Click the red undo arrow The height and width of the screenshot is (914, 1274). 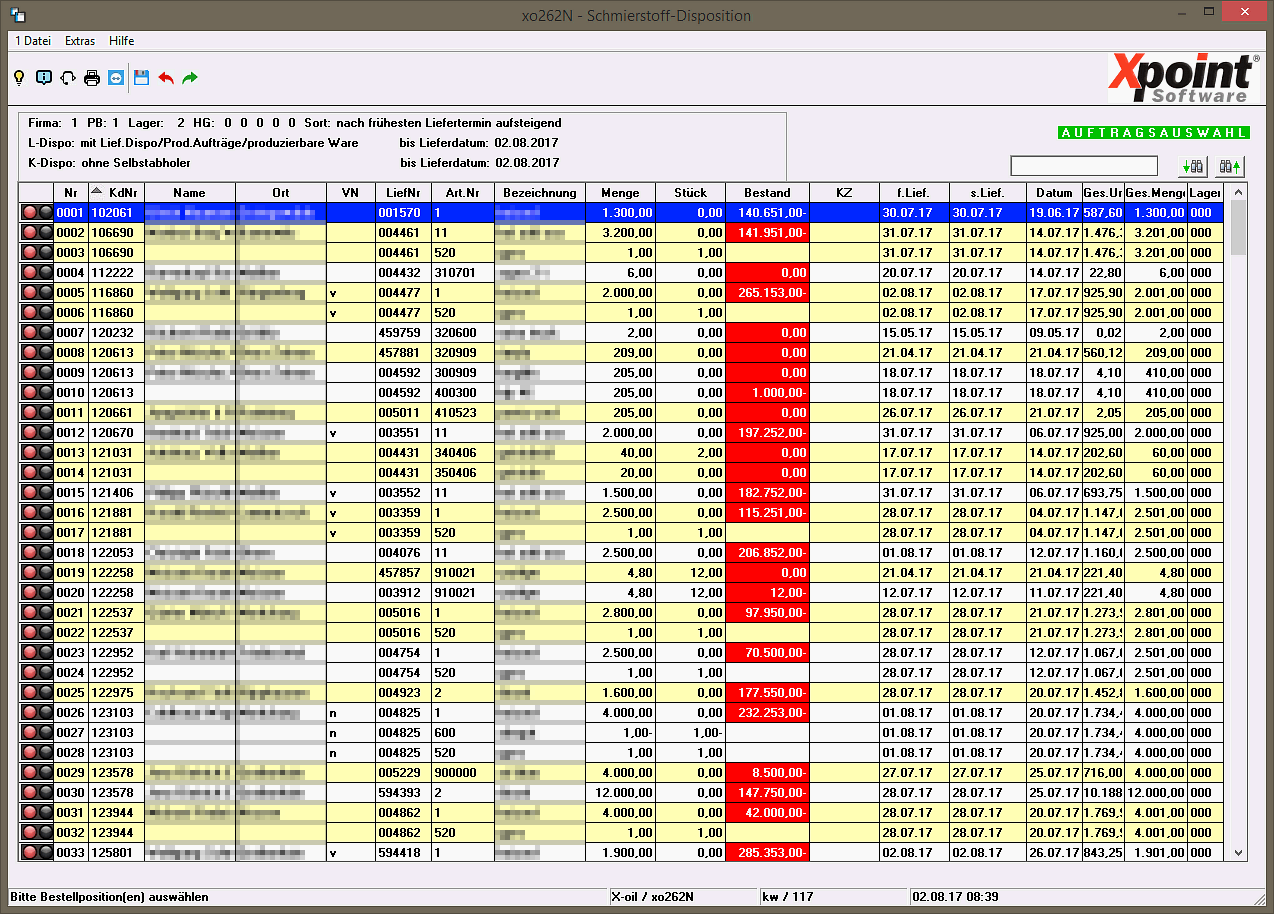click(166, 77)
